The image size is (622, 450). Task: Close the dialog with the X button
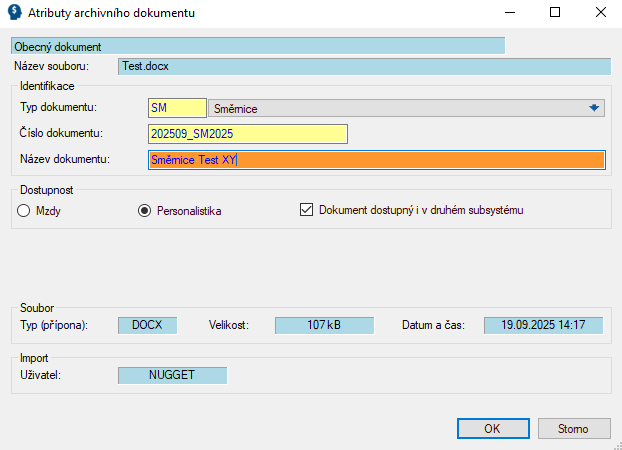point(600,13)
